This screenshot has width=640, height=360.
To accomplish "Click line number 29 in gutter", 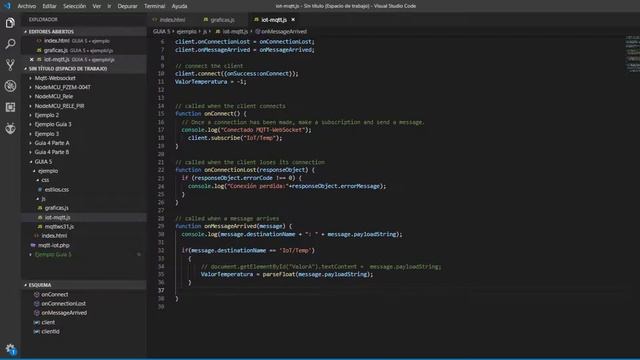I will pos(161,226).
